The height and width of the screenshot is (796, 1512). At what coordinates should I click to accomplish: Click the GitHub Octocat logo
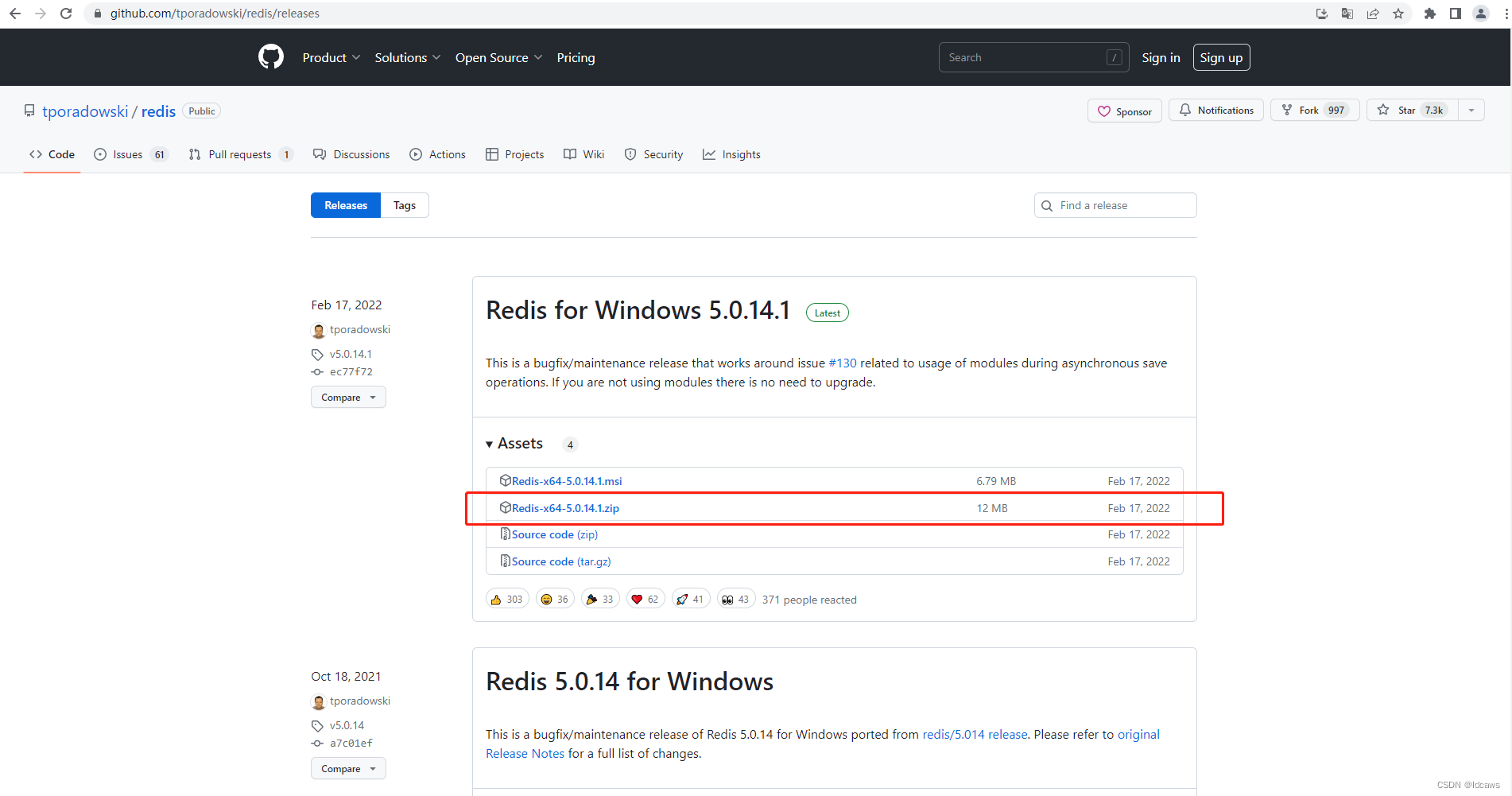271,57
